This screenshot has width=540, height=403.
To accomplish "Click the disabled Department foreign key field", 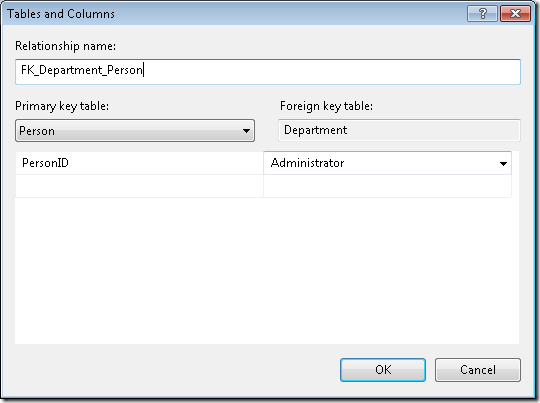I will pyautogui.click(x=399, y=130).
